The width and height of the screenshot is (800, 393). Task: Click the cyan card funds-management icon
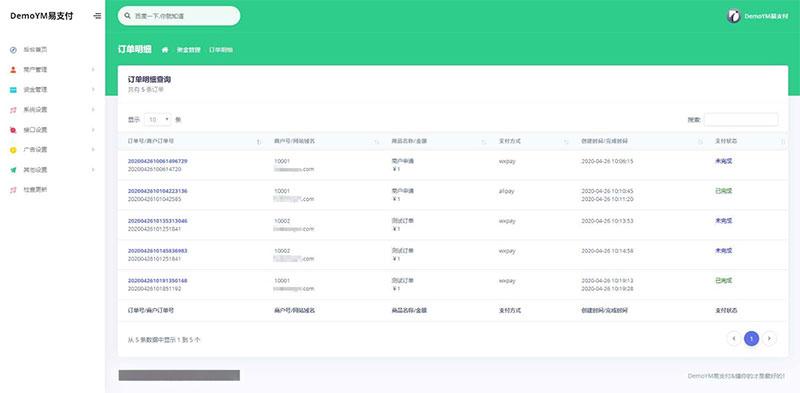click(x=13, y=90)
